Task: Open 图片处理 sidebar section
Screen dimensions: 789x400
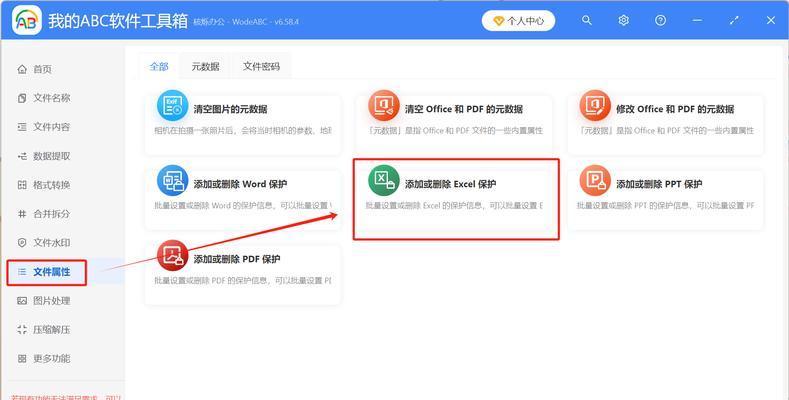Action: [51, 300]
